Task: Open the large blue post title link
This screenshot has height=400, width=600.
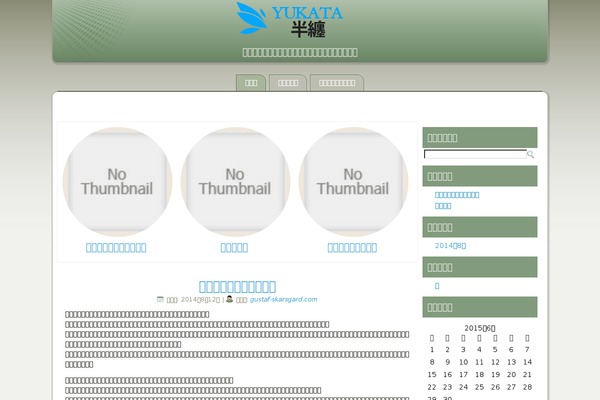Action: (x=237, y=286)
